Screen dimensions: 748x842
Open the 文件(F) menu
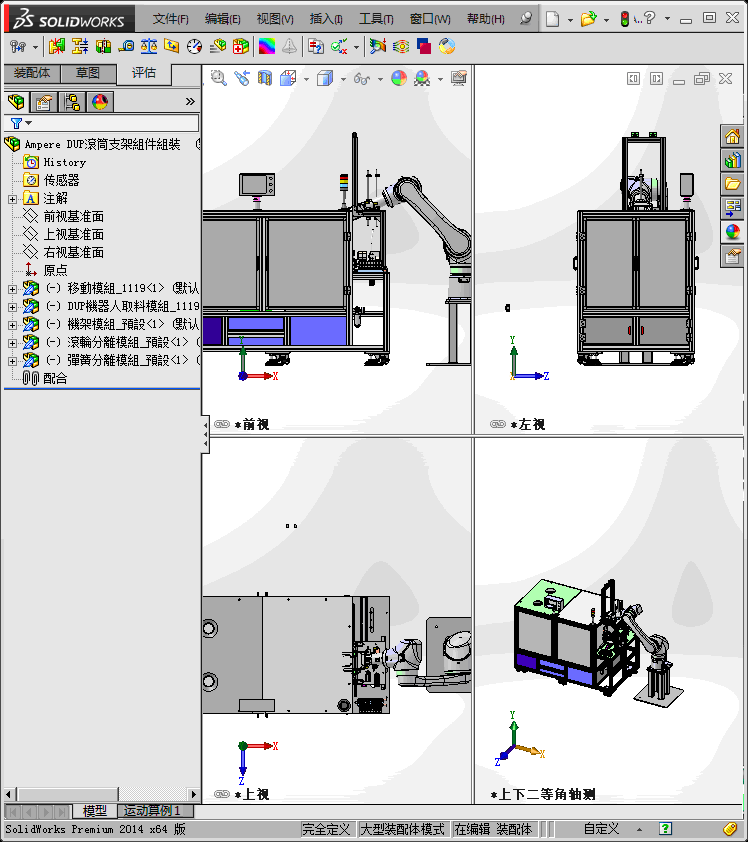tap(170, 19)
